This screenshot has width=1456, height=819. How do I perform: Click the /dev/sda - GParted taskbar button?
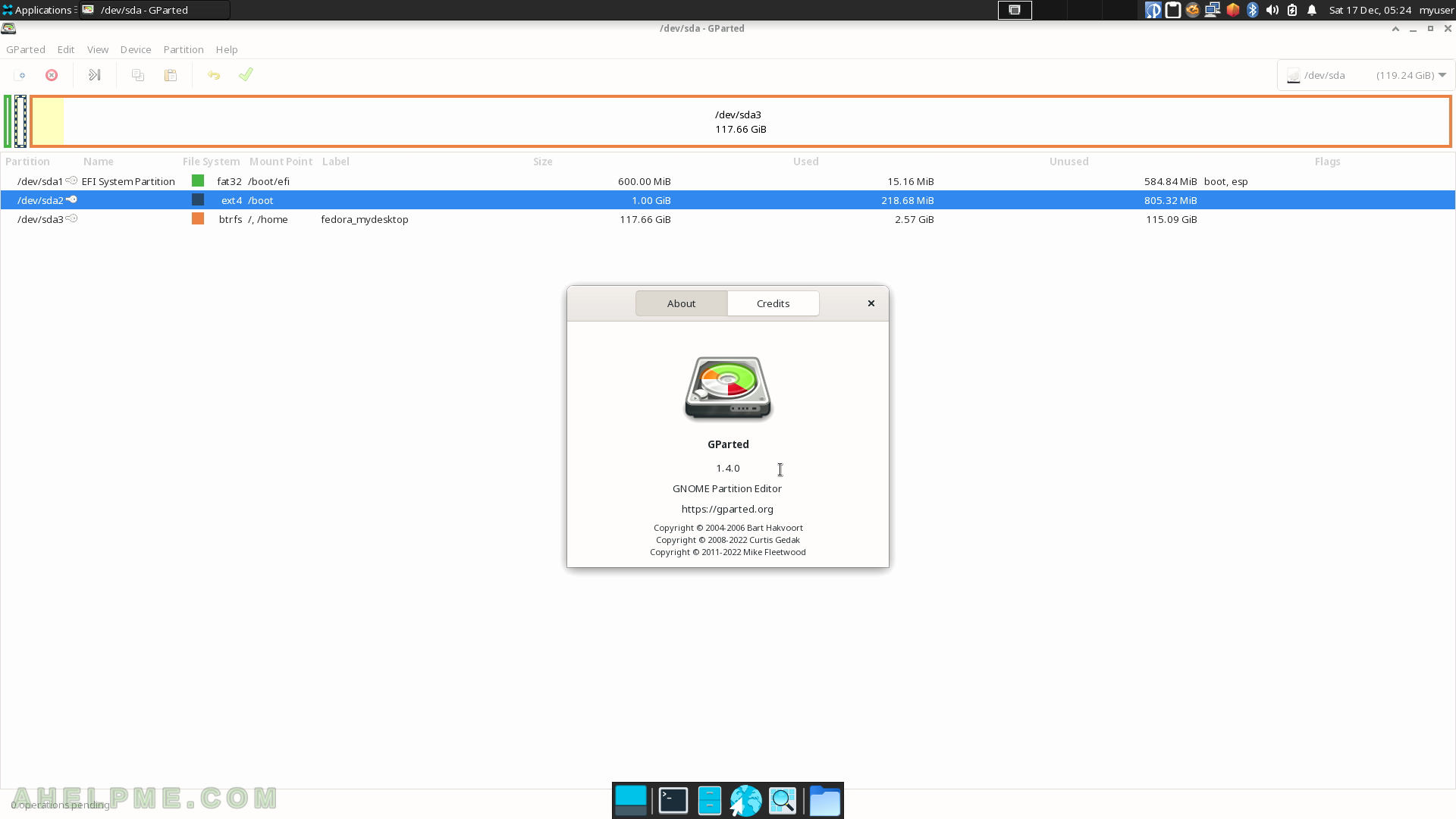coord(155,10)
